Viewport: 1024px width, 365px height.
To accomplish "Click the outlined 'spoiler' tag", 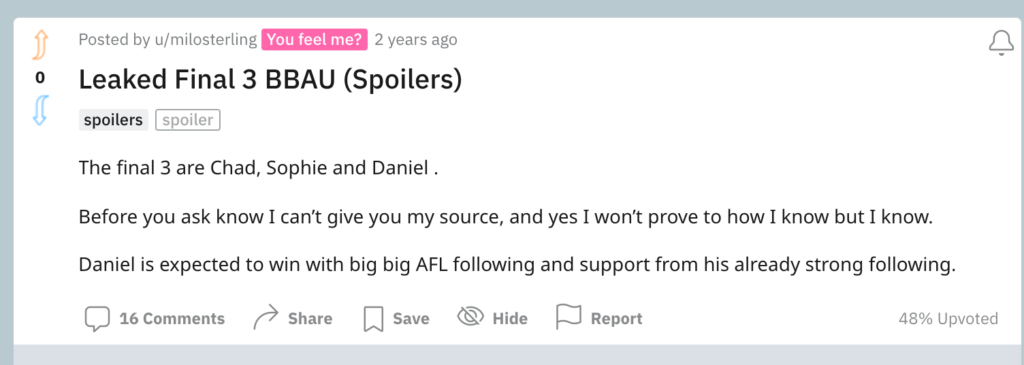I will [x=188, y=120].
